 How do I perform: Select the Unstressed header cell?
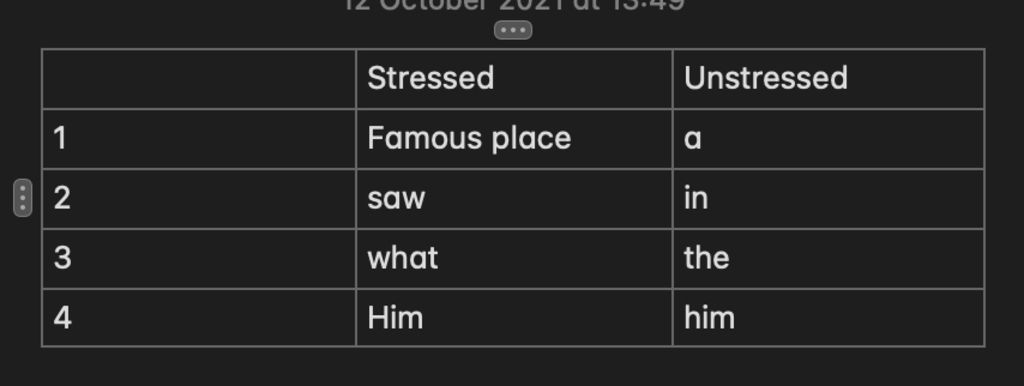pyautogui.click(x=828, y=79)
